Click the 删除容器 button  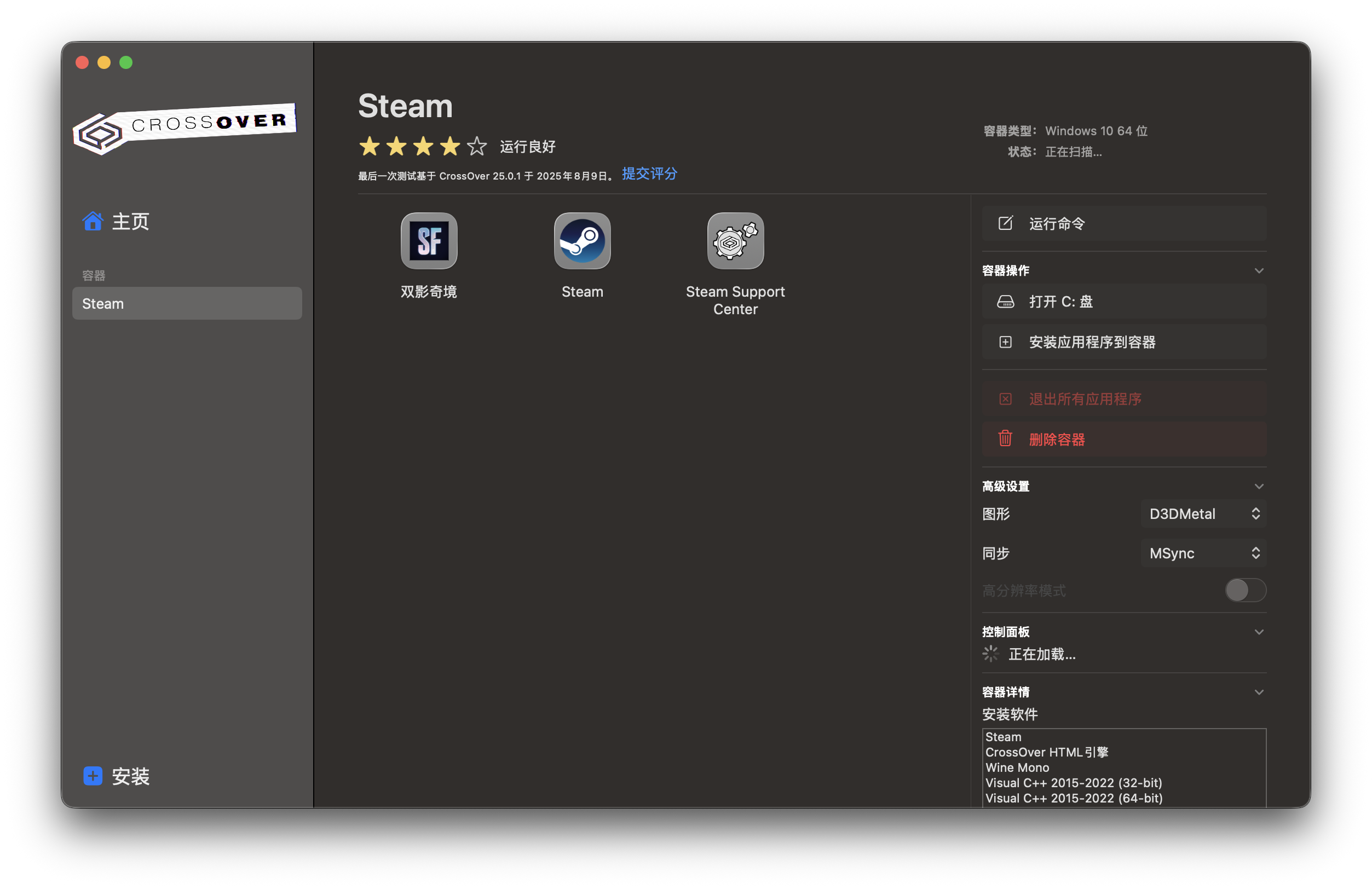pos(1124,440)
